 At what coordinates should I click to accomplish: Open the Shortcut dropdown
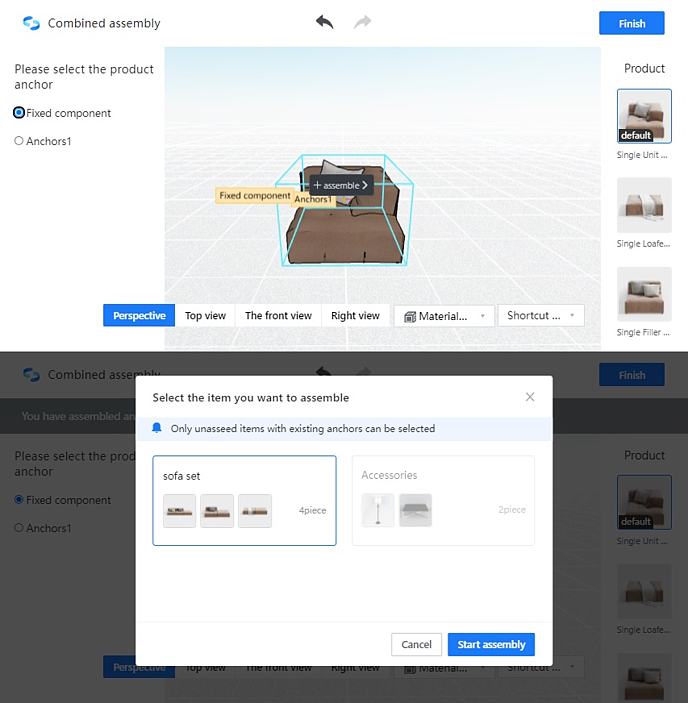pyautogui.click(x=541, y=316)
